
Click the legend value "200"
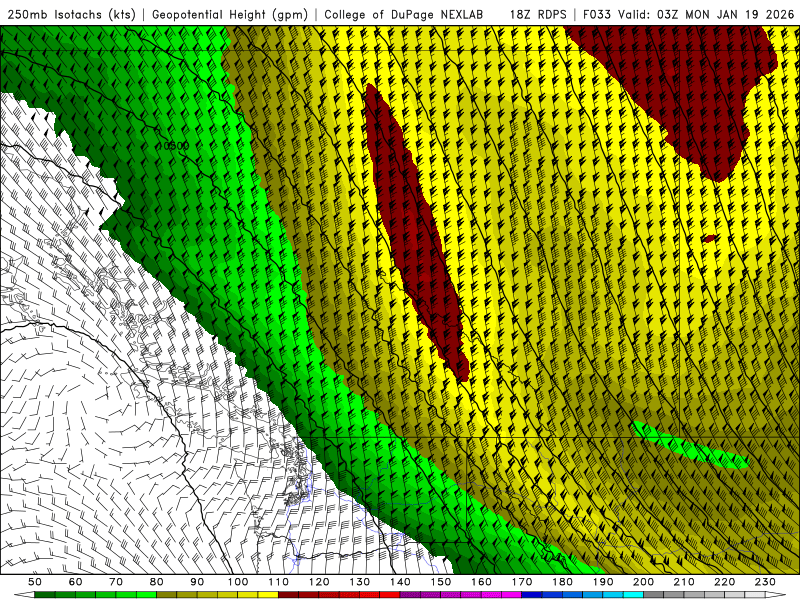pos(643,582)
